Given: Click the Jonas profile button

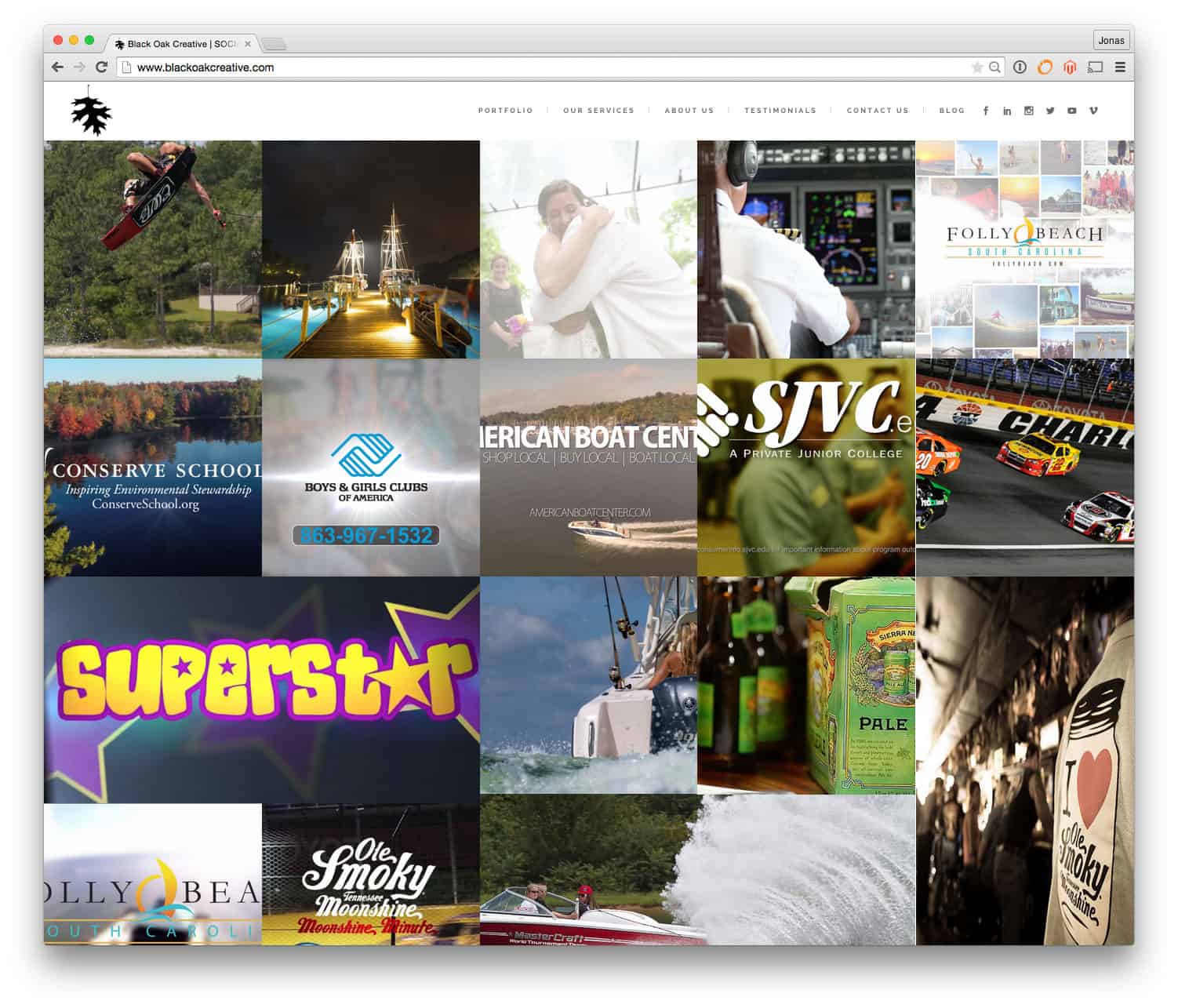Looking at the screenshot, I should 1111,40.
